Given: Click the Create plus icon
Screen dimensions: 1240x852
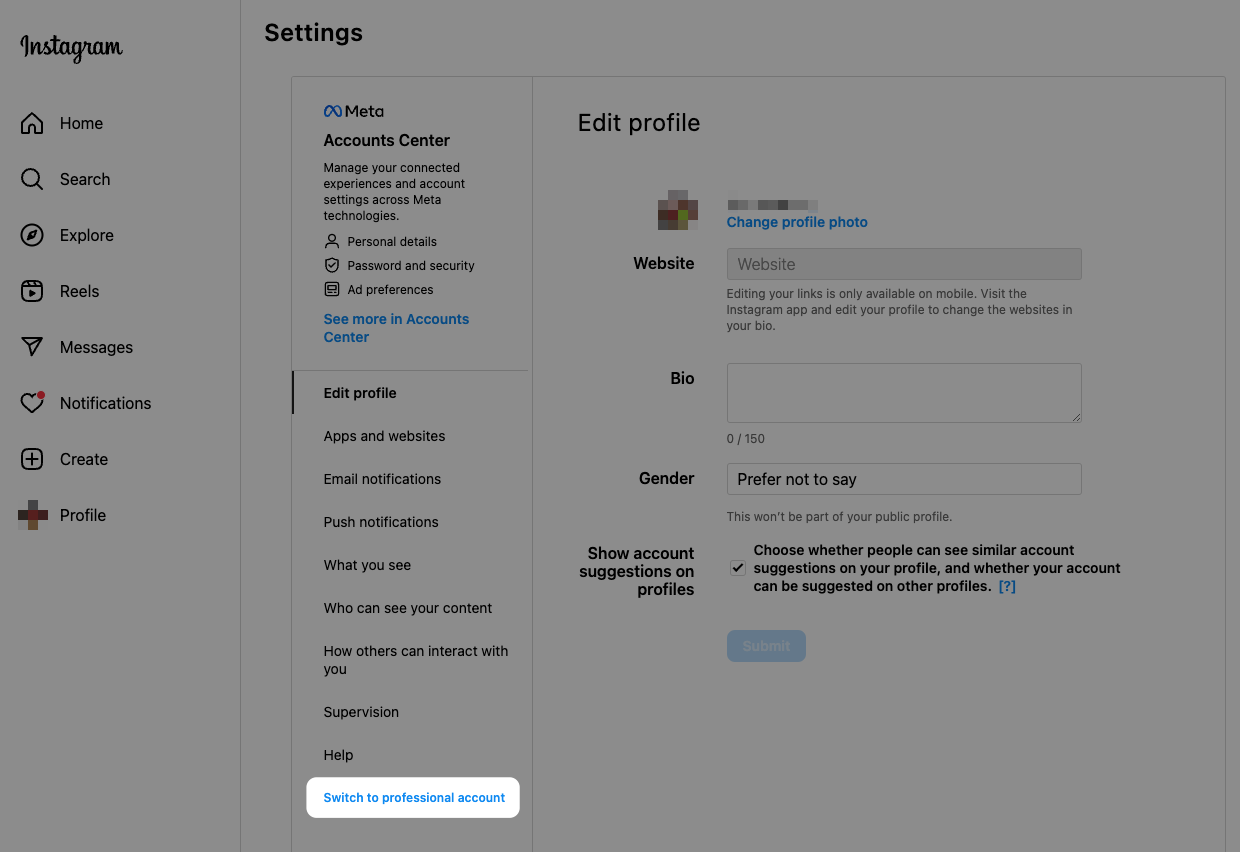Looking at the screenshot, I should pos(32,460).
